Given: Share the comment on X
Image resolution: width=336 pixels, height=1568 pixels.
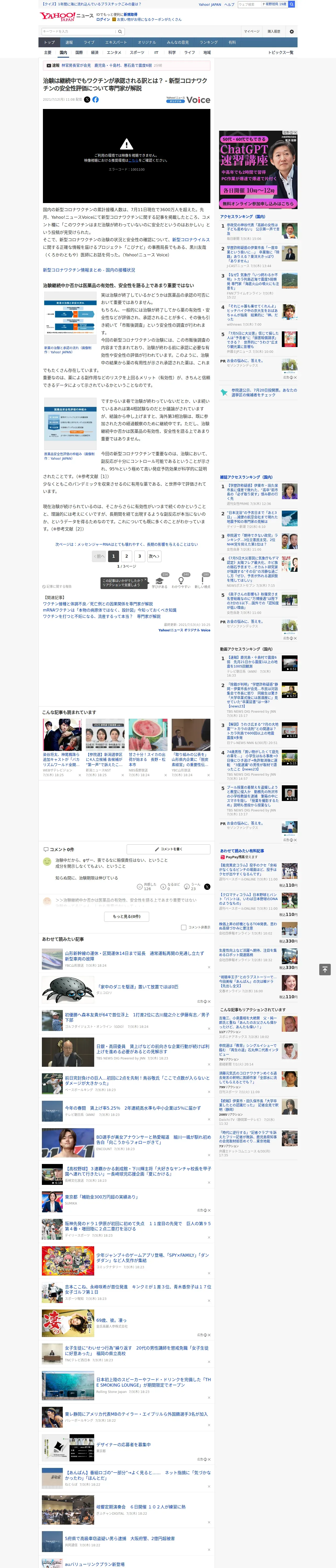Looking at the screenshot, I should click(207, 887).
